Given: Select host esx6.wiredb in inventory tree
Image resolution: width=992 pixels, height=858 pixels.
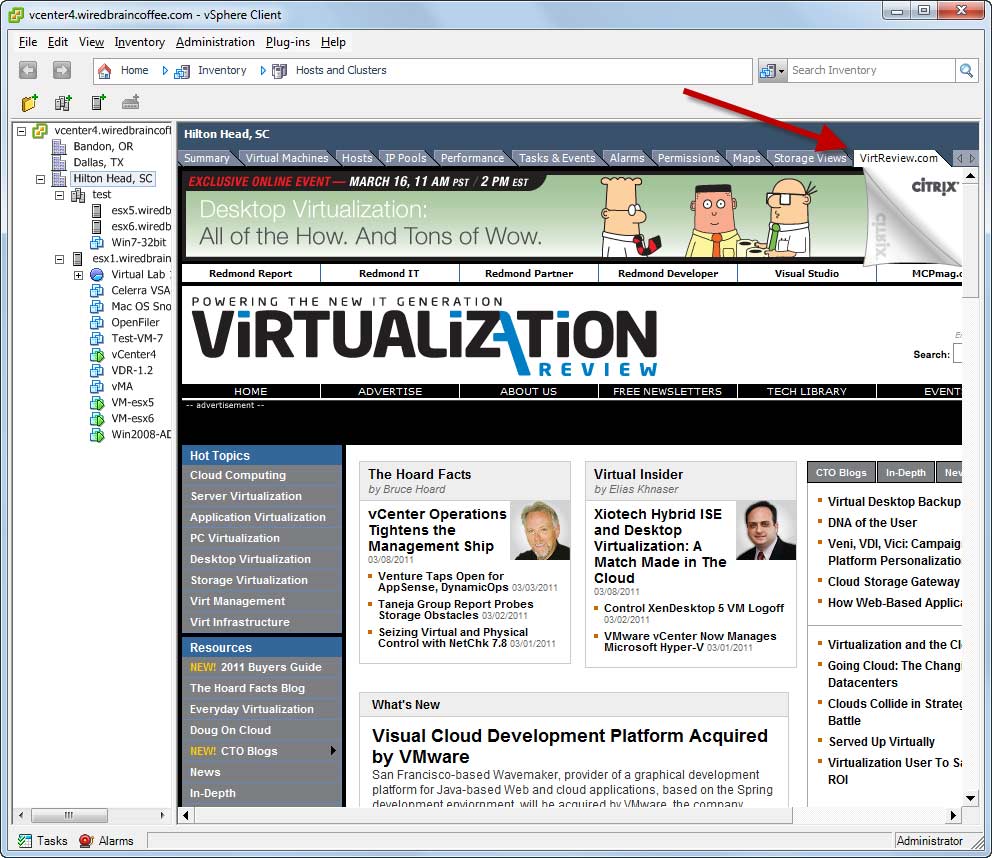Looking at the screenshot, I should (140, 226).
